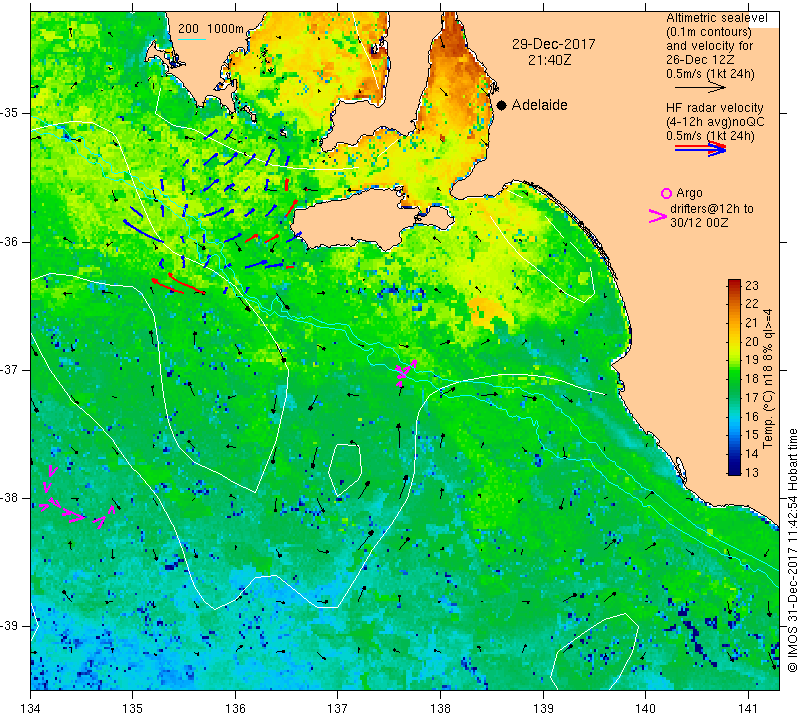Viewport: 800px width, 720px height.
Task: Click the 'Altimetric sealevel' legend text
Action: pos(716,18)
